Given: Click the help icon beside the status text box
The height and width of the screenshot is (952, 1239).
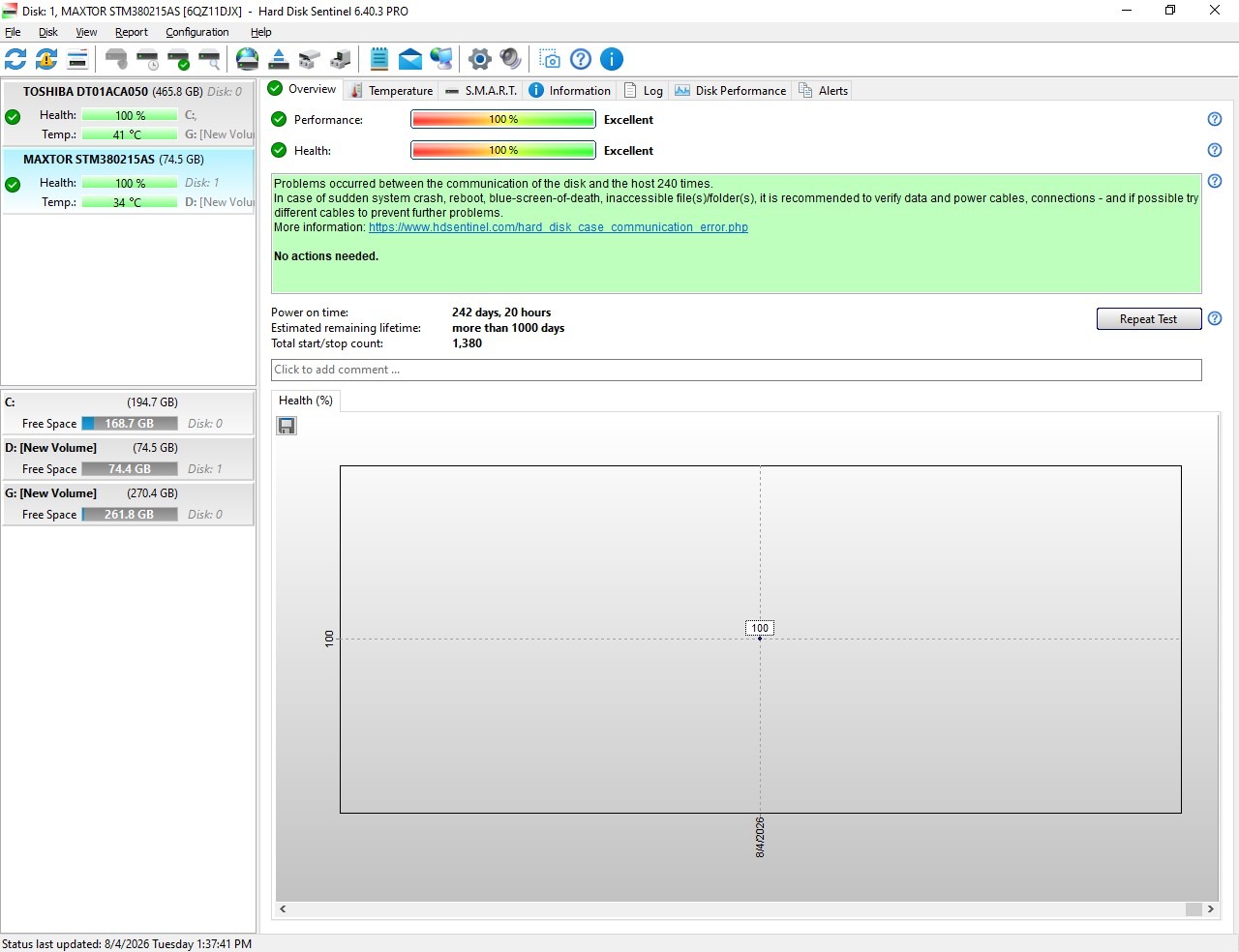Looking at the screenshot, I should coord(1215,181).
